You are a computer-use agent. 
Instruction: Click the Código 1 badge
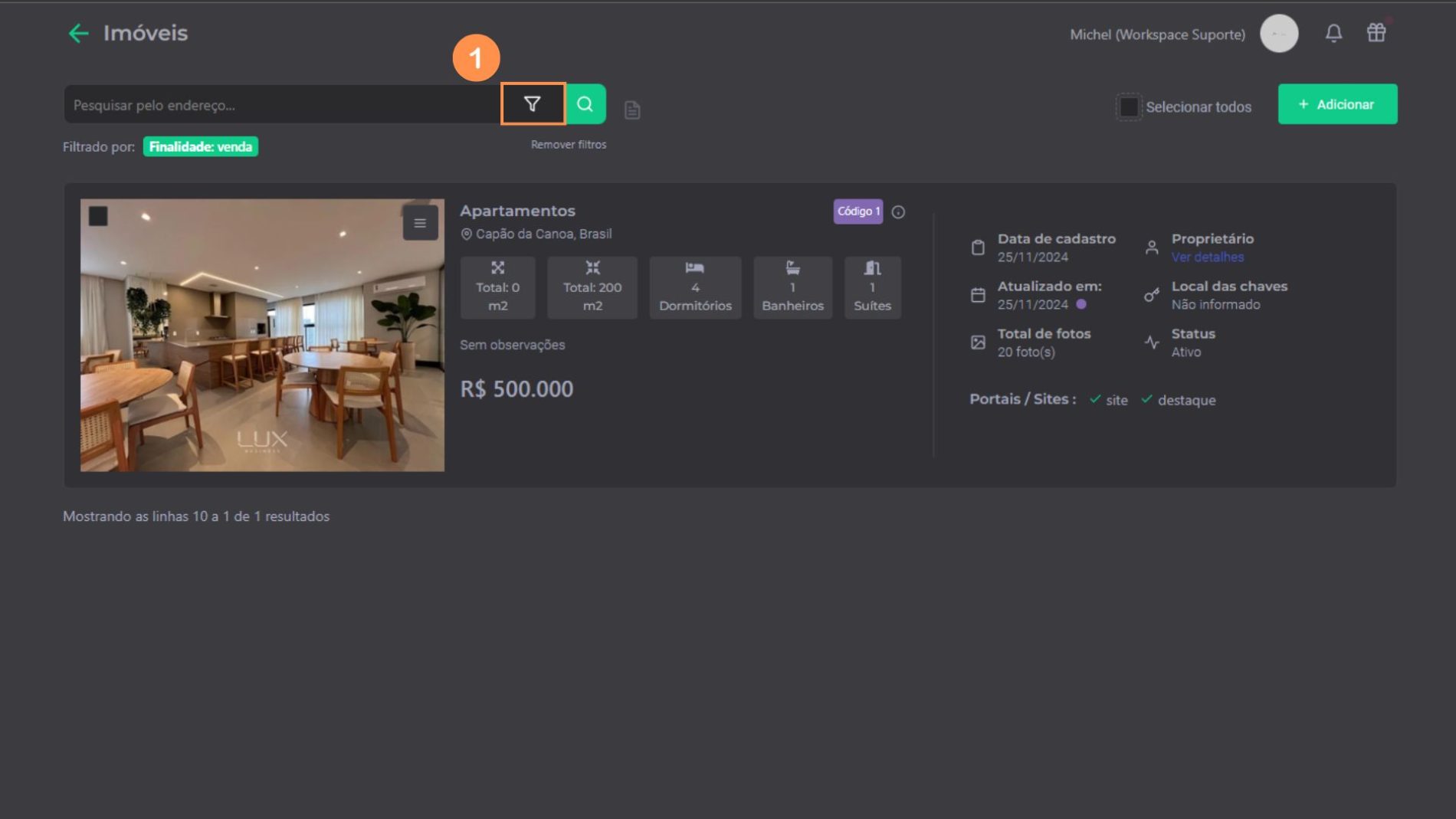[858, 211]
